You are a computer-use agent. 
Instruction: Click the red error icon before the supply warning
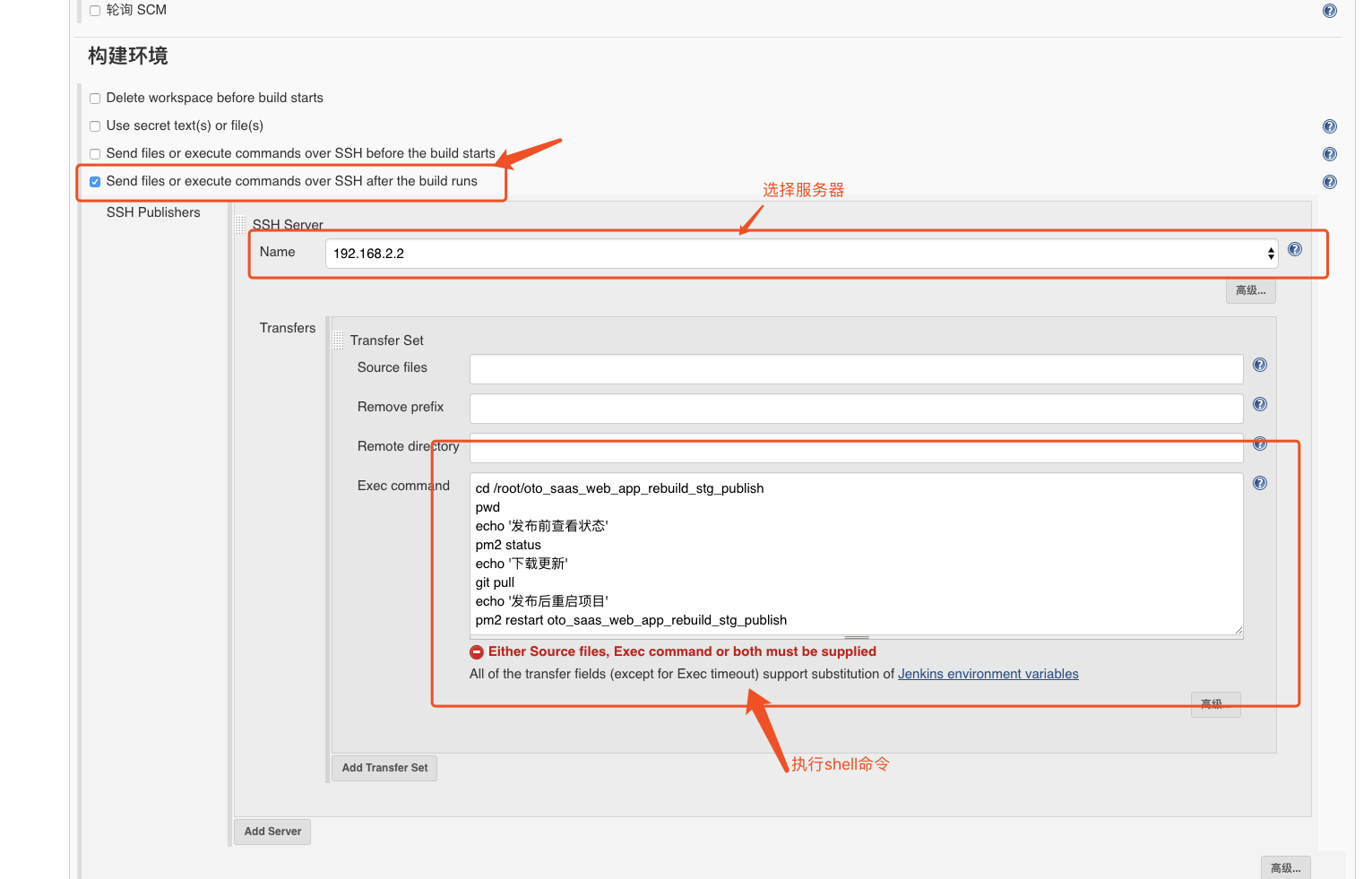coord(476,651)
